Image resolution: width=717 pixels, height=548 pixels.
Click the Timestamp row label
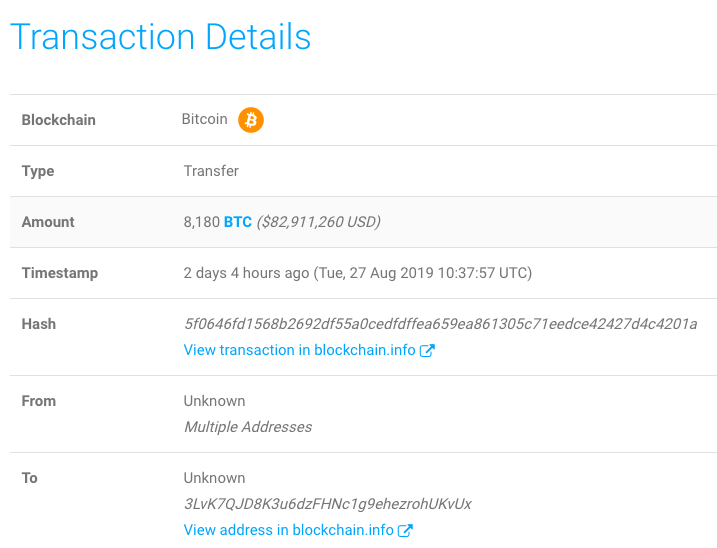coord(60,273)
